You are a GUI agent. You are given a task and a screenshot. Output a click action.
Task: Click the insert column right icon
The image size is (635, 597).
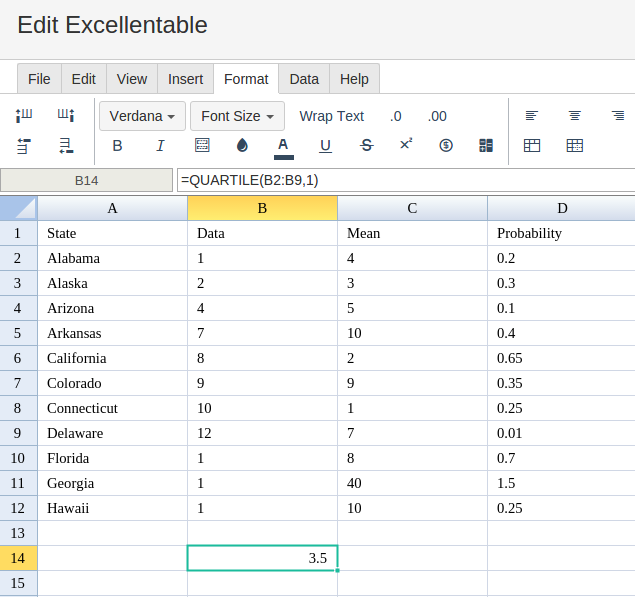click(66, 115)
